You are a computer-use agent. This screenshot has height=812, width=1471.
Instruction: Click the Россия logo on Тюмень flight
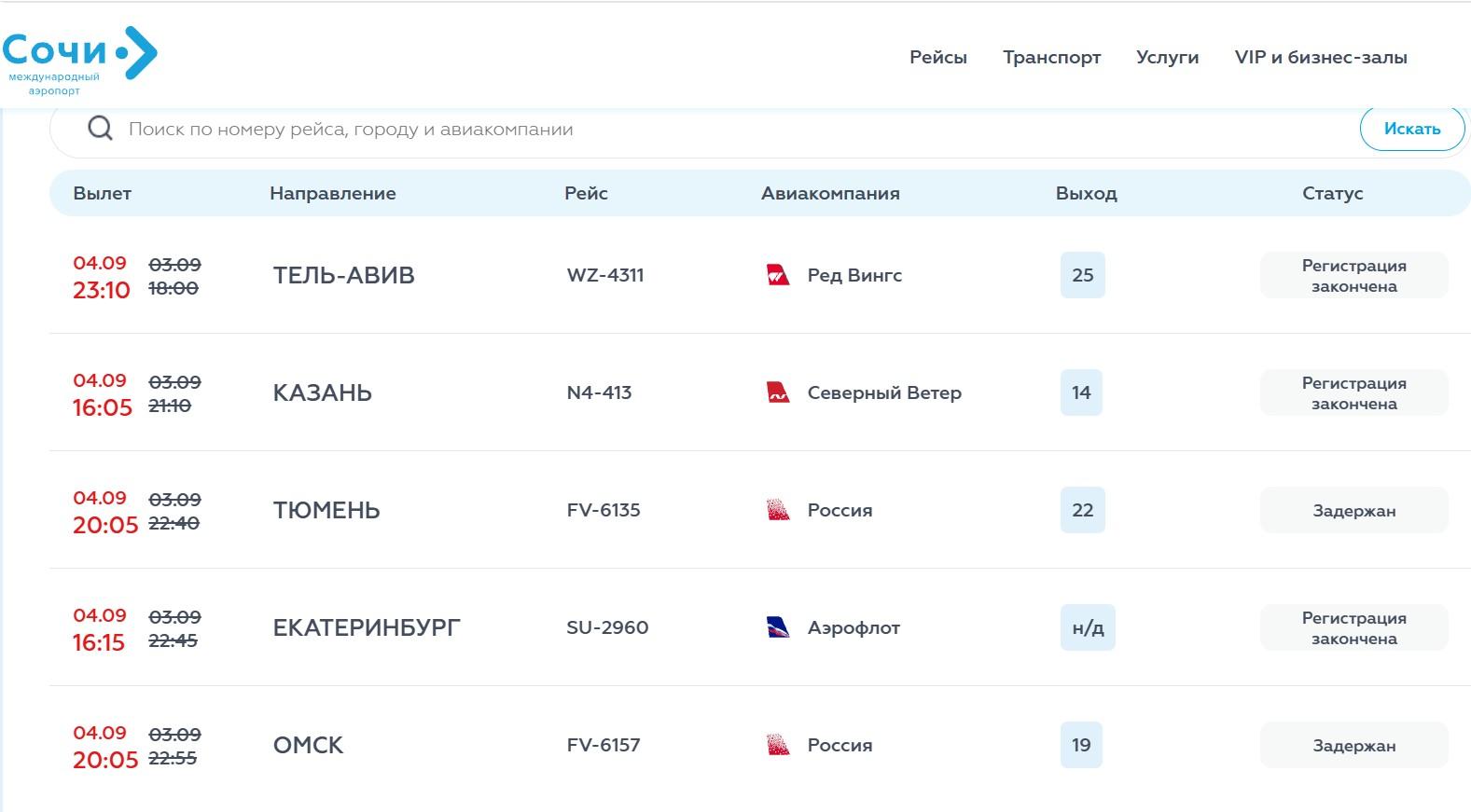pos(778,510)
